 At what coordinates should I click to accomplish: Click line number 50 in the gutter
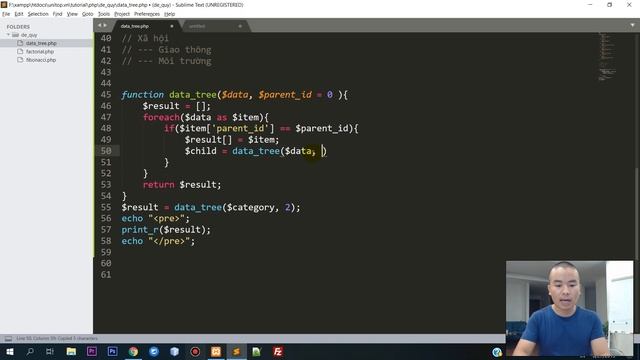[x=106, y=151]
